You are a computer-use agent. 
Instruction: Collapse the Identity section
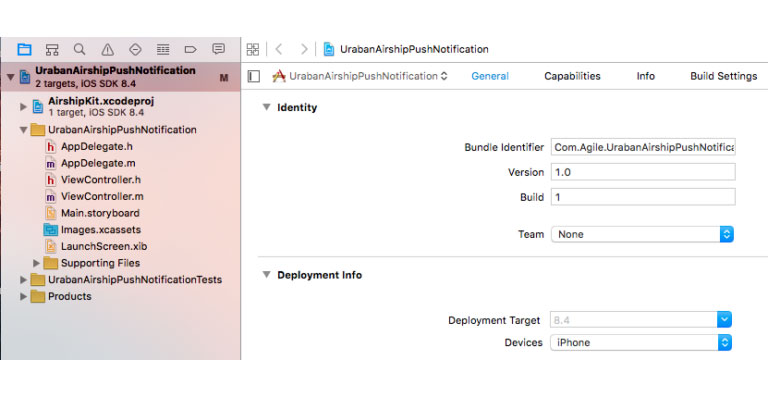[x=266, y=107]
